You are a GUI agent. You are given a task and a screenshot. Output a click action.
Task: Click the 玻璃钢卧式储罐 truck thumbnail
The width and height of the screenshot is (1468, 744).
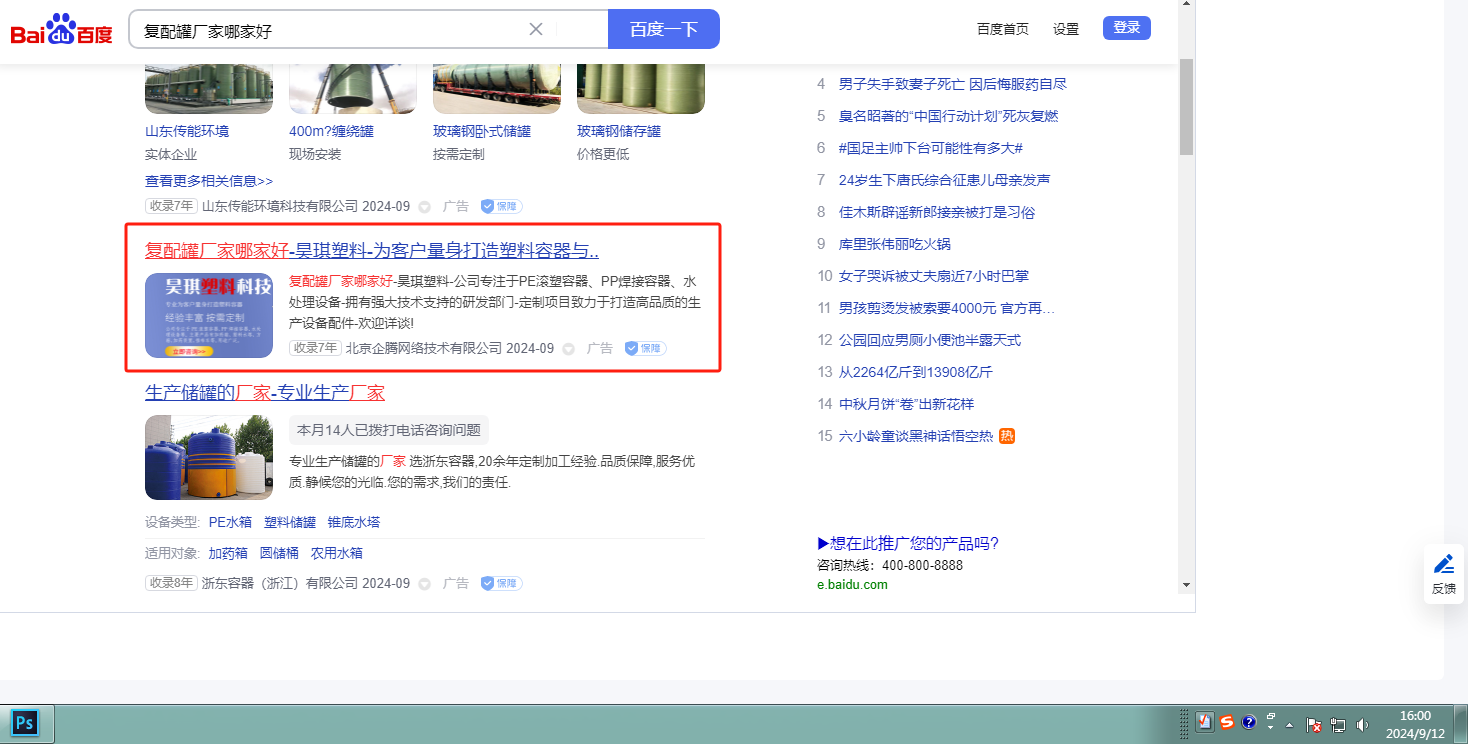coord(497,89)
